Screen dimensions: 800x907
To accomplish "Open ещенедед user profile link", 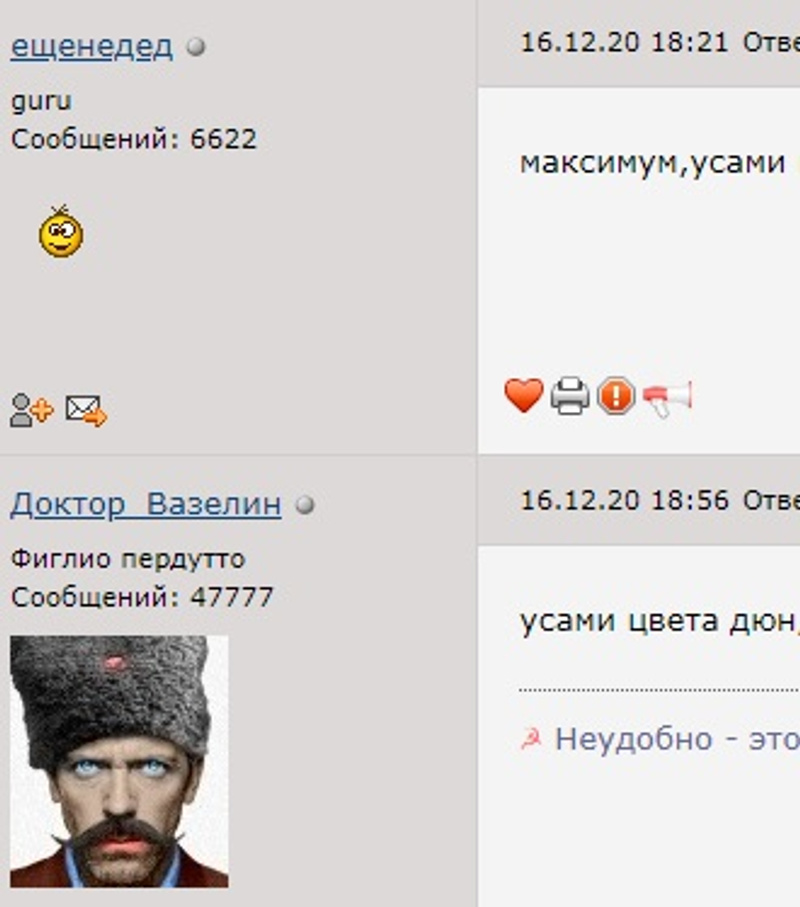I will [92, 46].
